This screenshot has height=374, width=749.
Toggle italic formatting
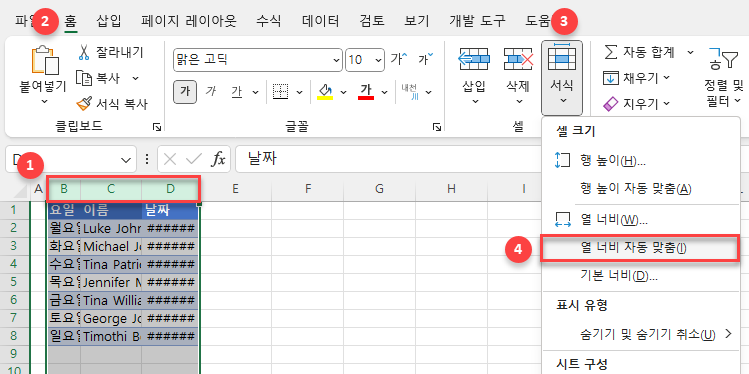coord(211,92)
